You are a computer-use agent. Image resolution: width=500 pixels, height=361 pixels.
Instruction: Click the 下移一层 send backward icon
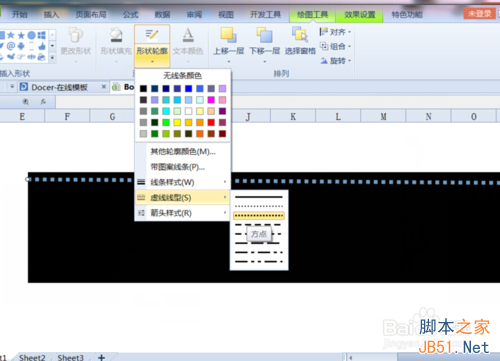tap(264, 35)
